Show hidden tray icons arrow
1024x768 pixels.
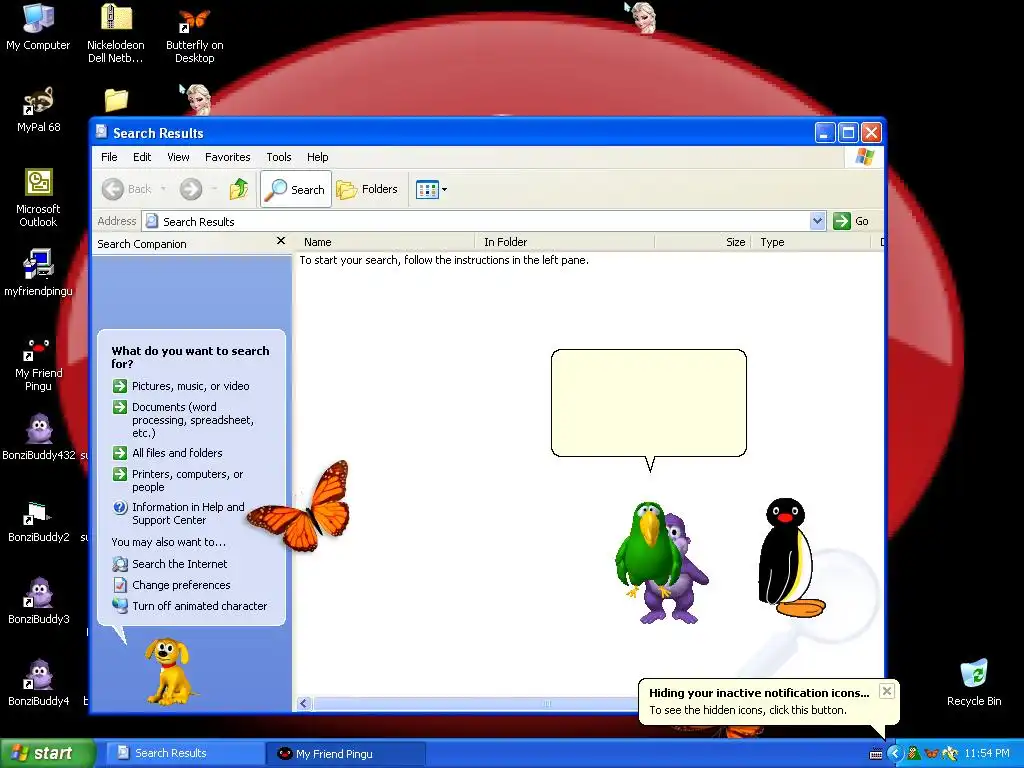point(895,754)
